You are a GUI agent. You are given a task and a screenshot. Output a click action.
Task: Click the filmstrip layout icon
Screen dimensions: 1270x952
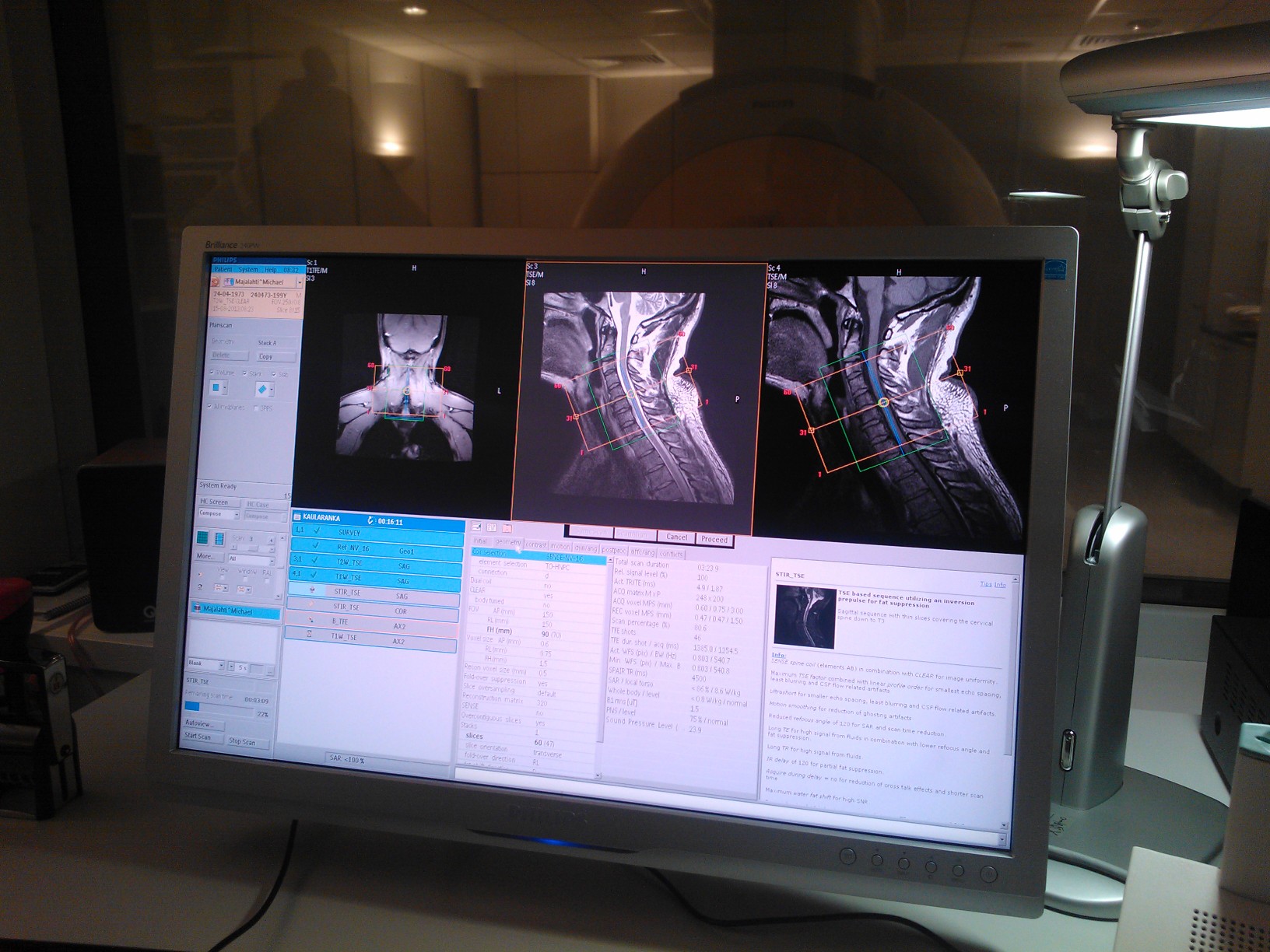coord(219,538)
